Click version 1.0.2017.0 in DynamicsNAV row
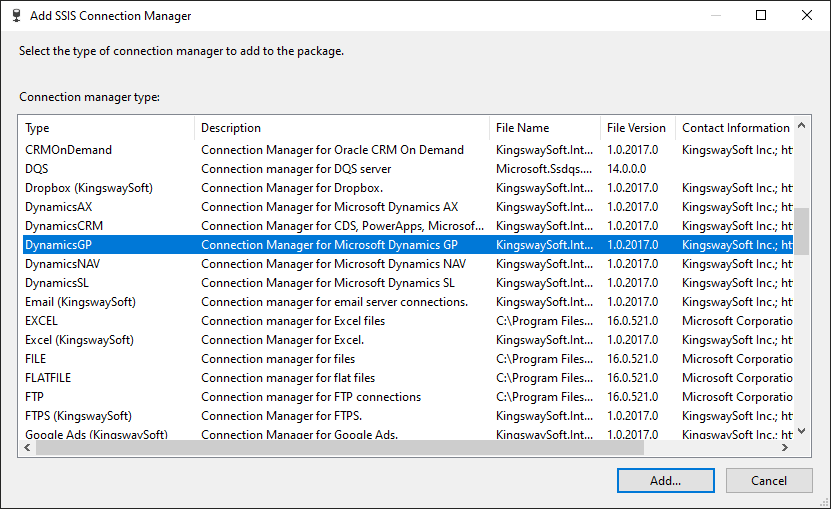 (x=632, y=264)
